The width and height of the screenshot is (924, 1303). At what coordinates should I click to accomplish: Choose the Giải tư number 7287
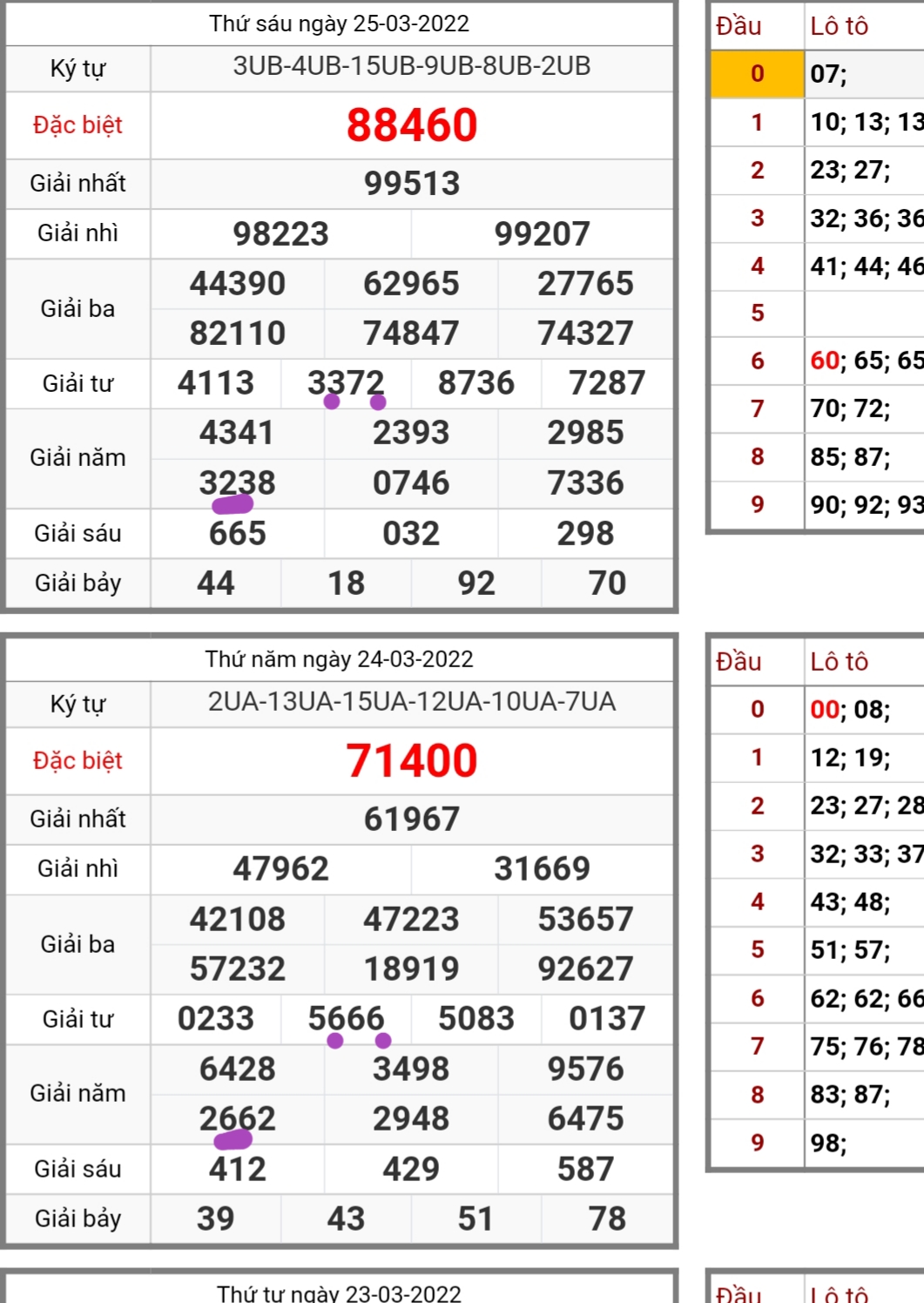[x=607, y=382]
